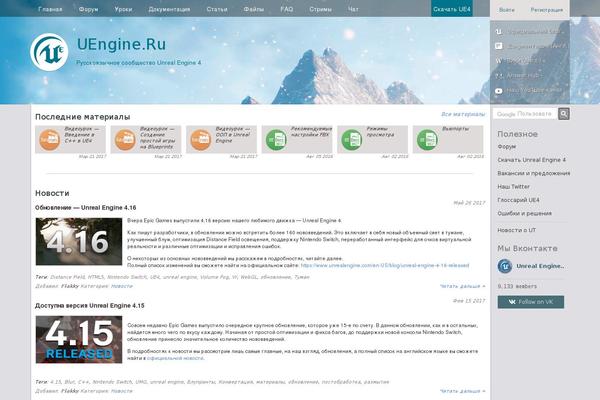Click the 'Volume Fog' tag under 4.16 article
600x400 pixels.
click(x=214, y=277)
